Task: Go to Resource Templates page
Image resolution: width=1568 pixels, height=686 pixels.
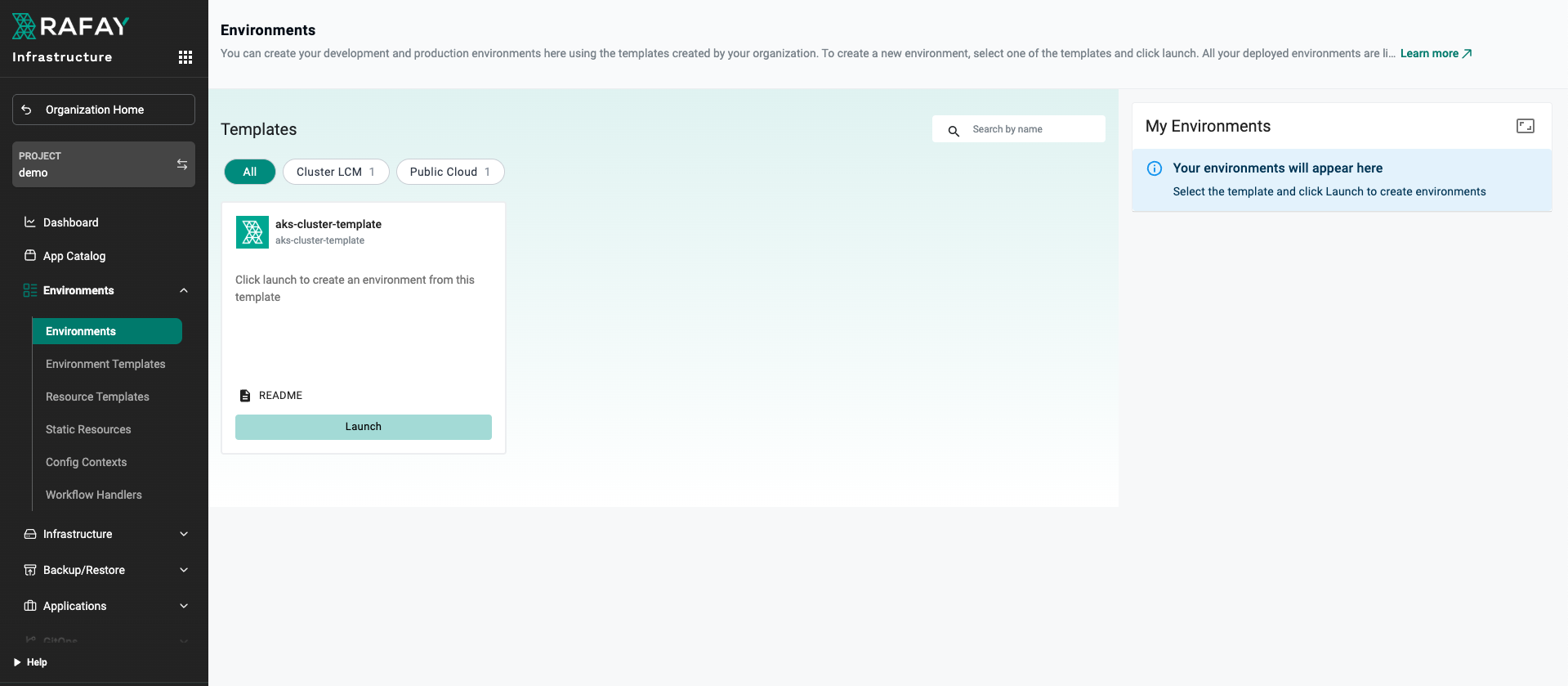Action: [x=97, y=397]
